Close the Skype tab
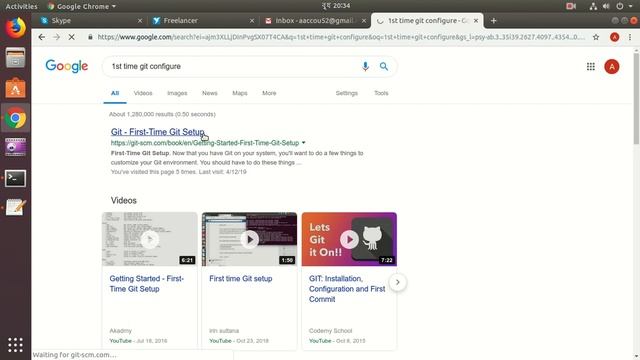This screenshot has height=360, width=640. tap(140, 20)
